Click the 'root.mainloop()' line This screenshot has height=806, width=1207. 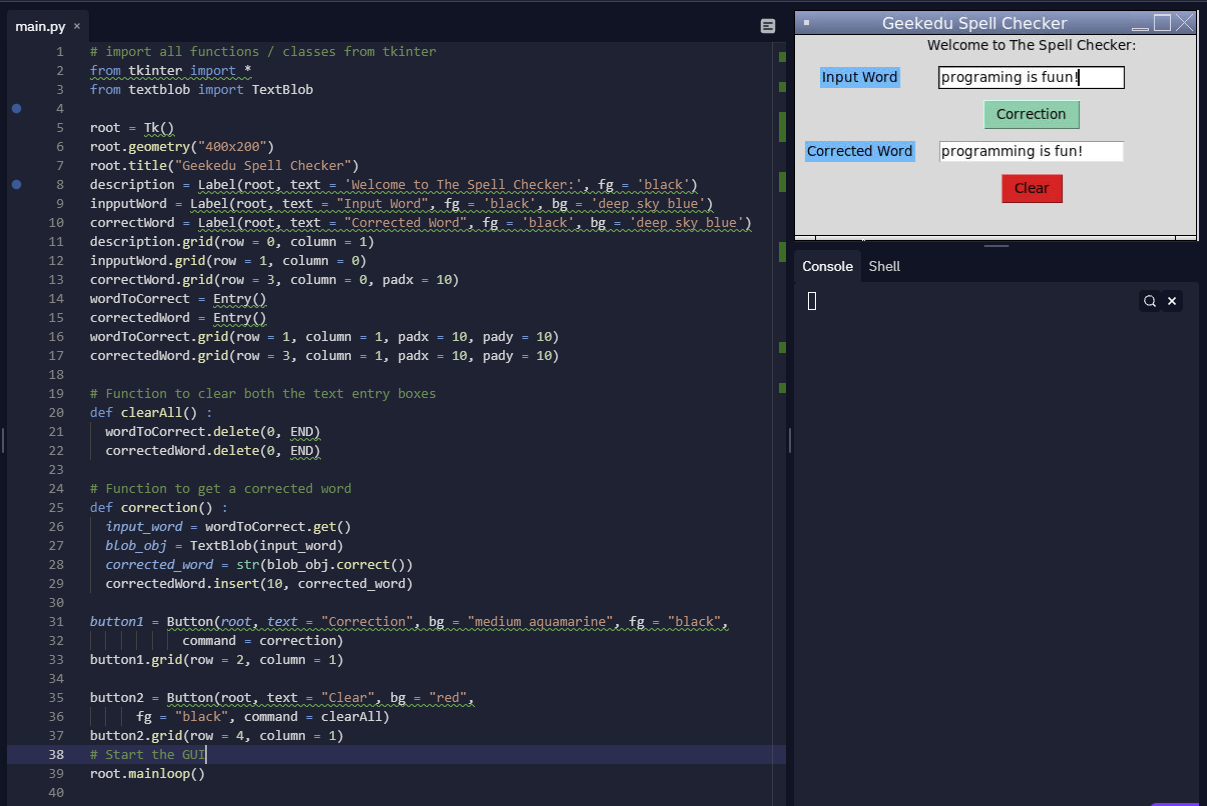pos(147,773)
